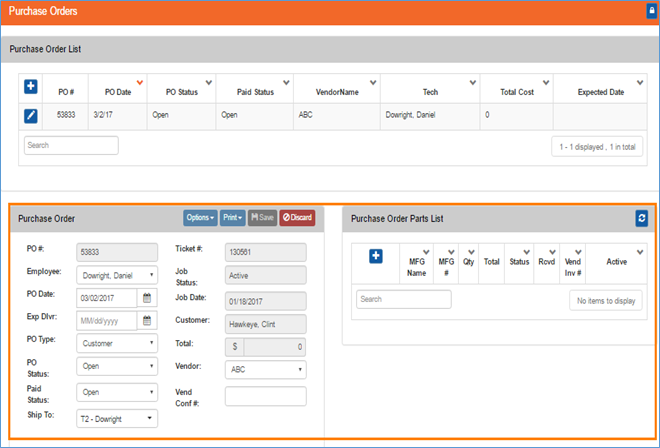Open the Exp Dlvr calendar picker
Image resolution: width=660 pixels, height=448 pixels.
(x=147, y=321)
